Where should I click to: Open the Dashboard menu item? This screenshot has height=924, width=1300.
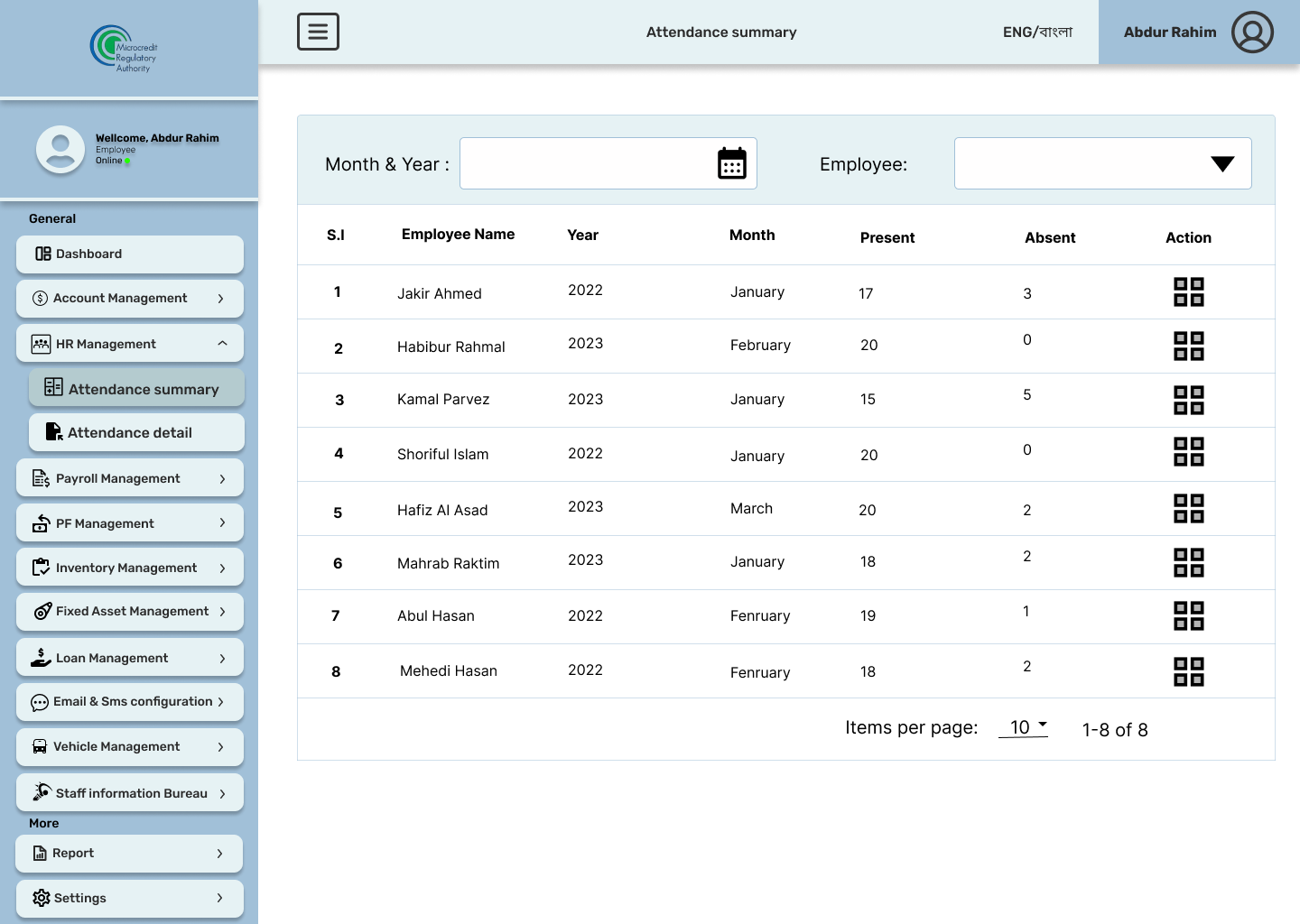pyautogui.click(x=130, y=254)
